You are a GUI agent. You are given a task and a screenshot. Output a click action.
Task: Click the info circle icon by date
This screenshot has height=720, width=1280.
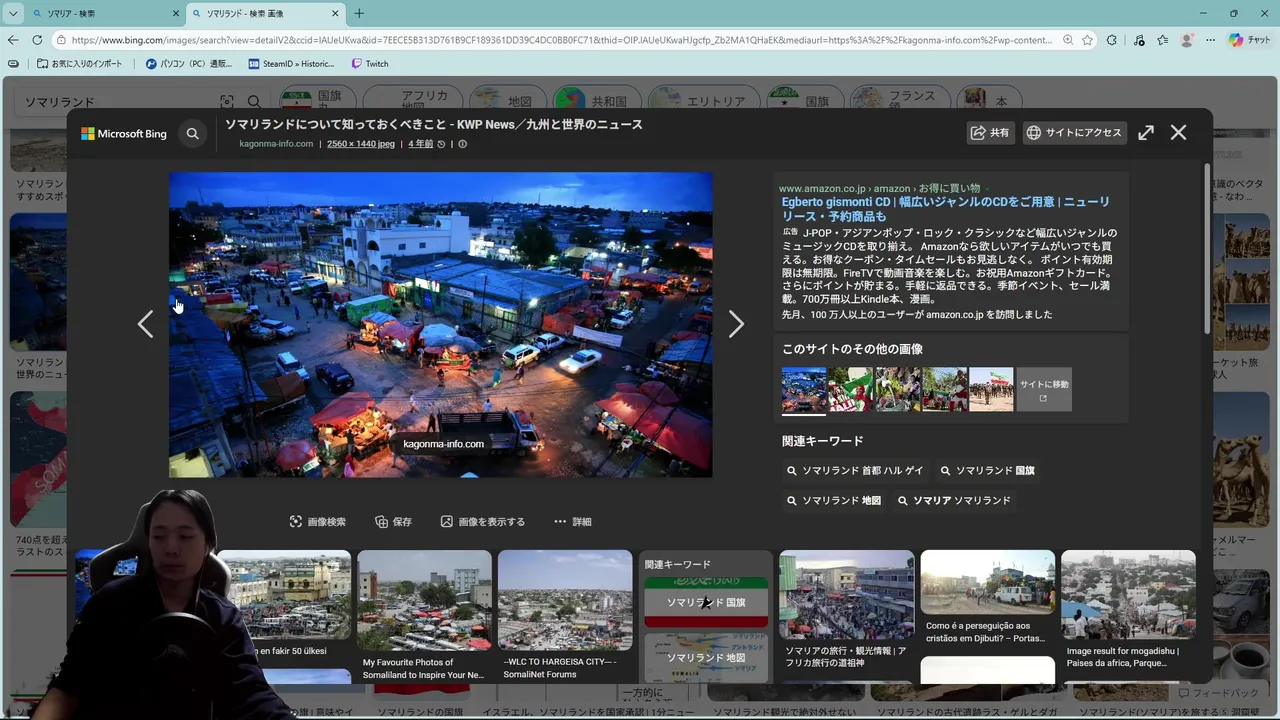pos(462,144)
